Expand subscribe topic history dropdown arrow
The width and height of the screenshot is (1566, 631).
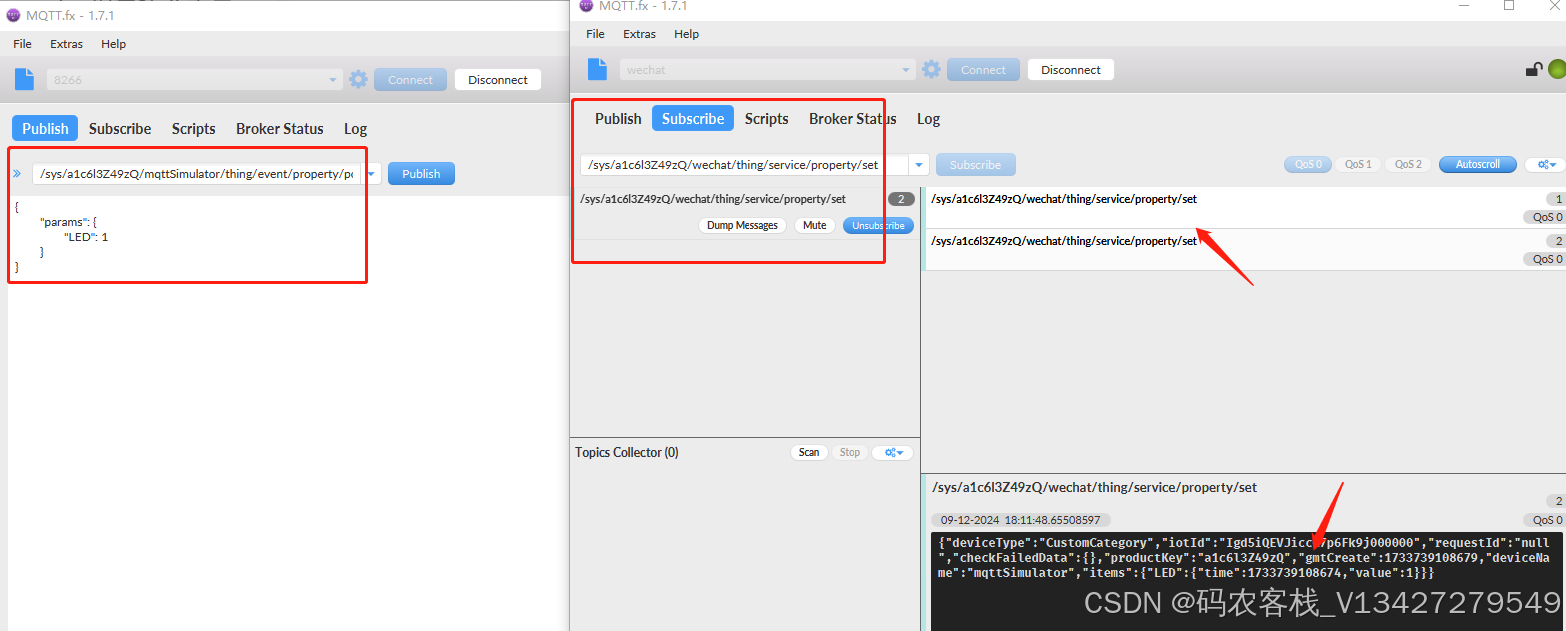tap(920, 164)
